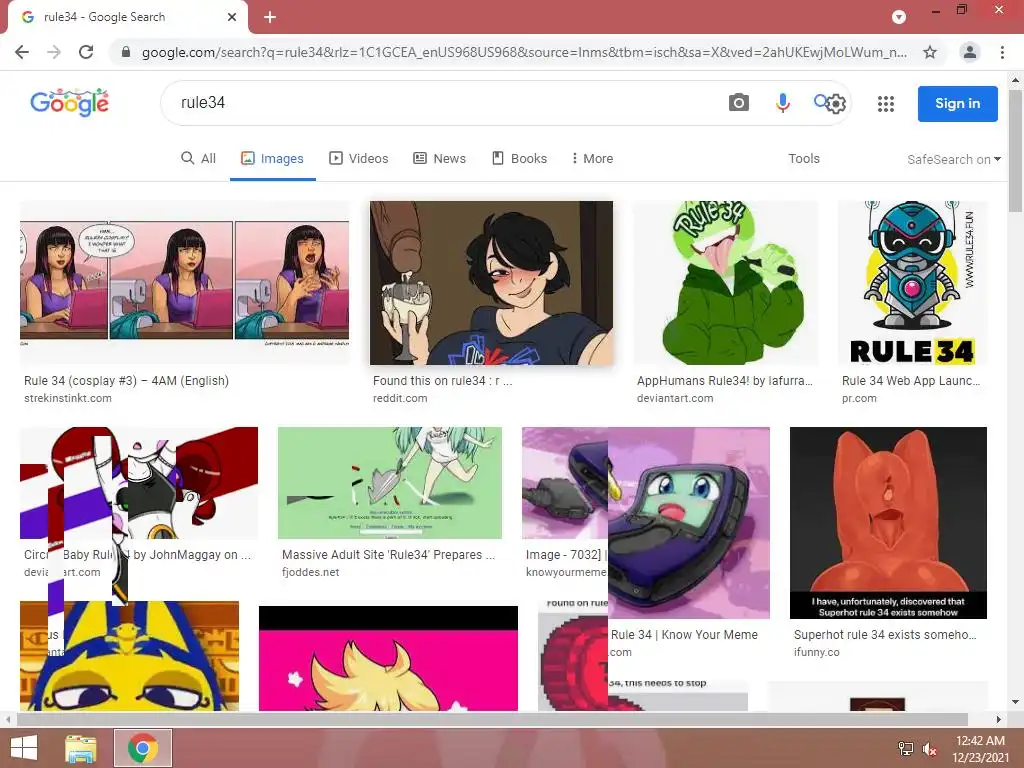The width and height of the screenshot is (1024, 768).
Task: Click the magnifier-gear search icon
Action: click(829, 103)
